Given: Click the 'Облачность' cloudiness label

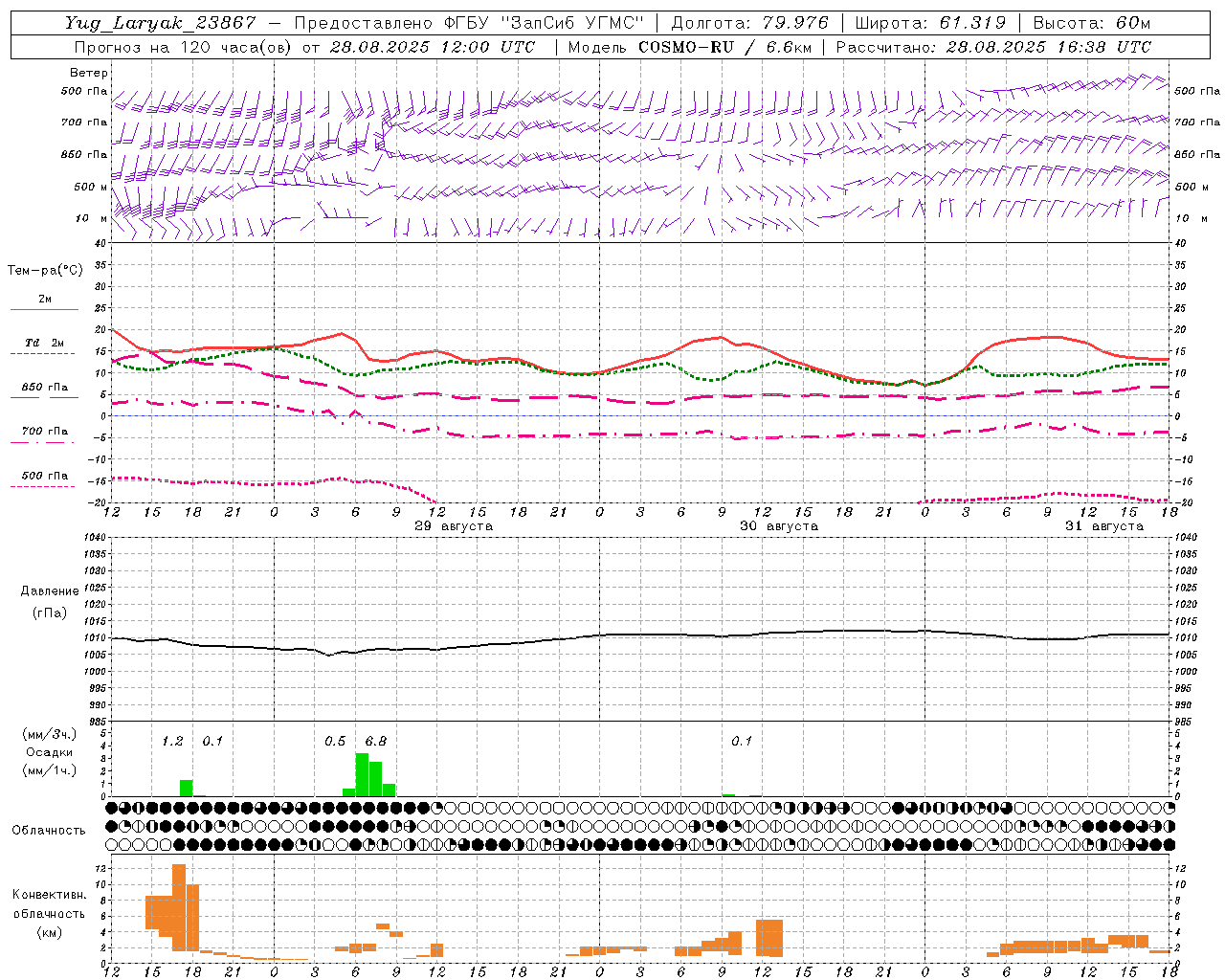Looking at the screenshot, I should tap(49, 831).
